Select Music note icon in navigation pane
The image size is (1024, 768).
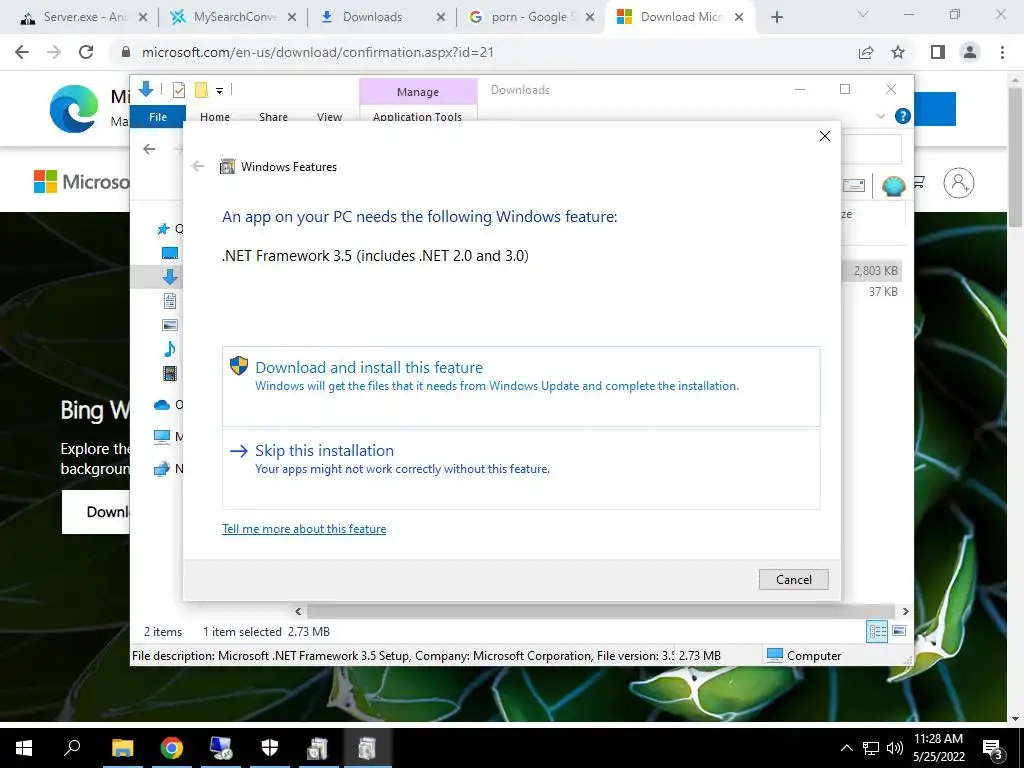point(170,349)
